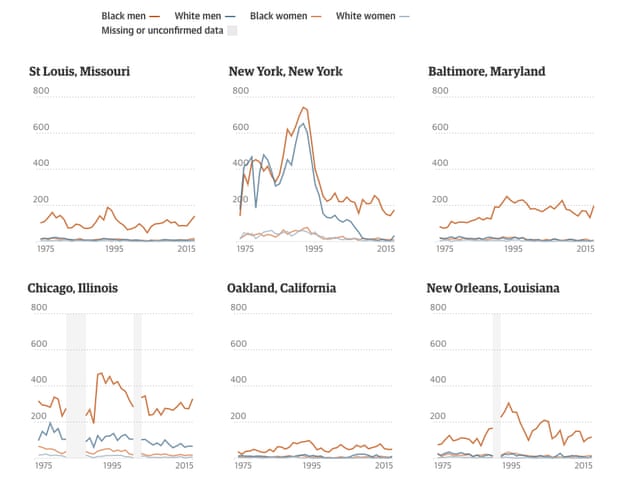This screenshot has height=485, width=620.
Task: Click the 1975 x-axis label under Oakland chart
Action: pos(243,466)
